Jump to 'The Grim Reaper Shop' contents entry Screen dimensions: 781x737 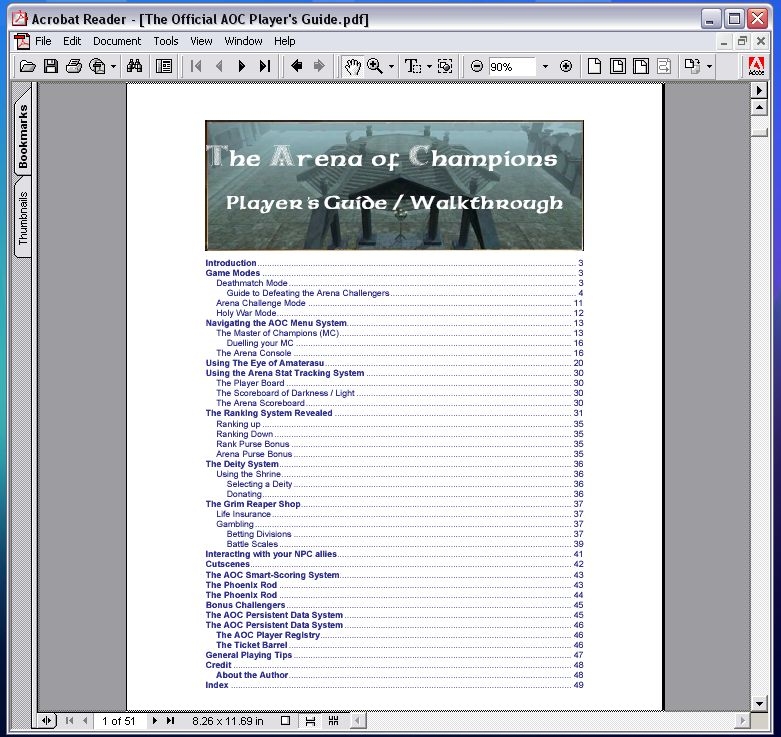252,504
